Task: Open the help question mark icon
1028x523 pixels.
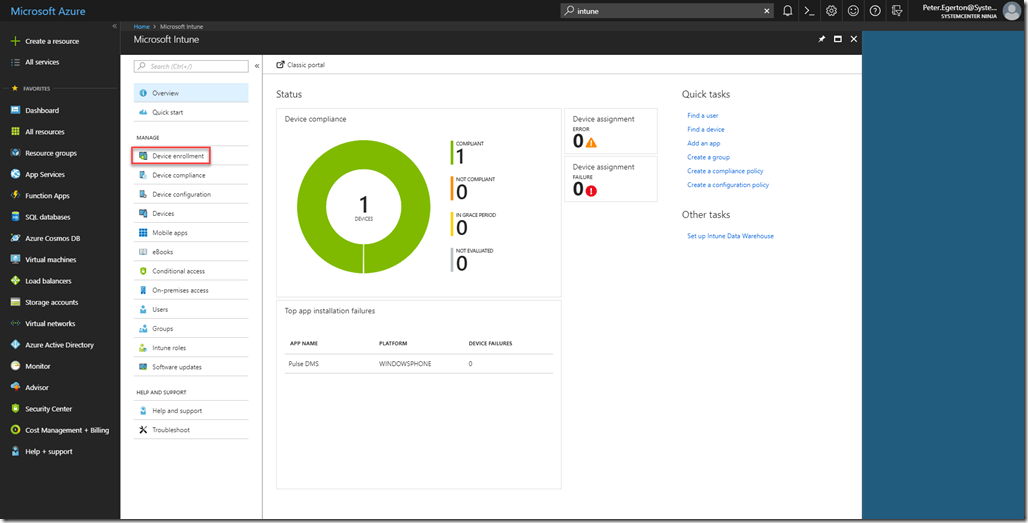Action: tap(875, 11)
